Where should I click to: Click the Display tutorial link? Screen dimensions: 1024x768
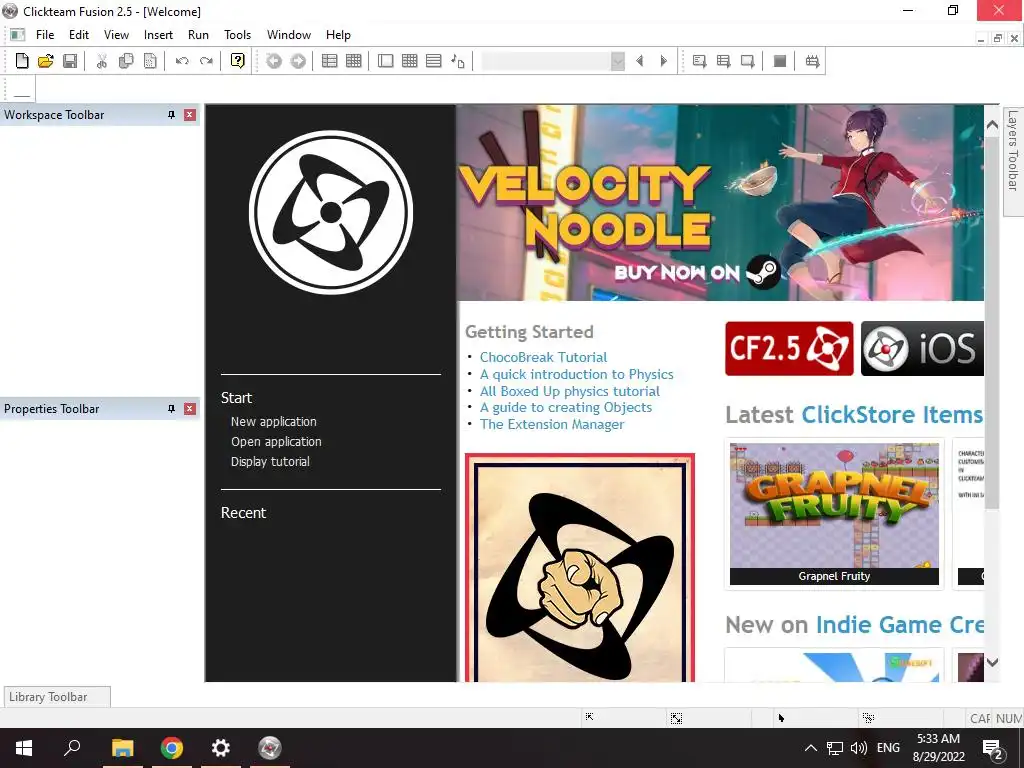point(270,462)
